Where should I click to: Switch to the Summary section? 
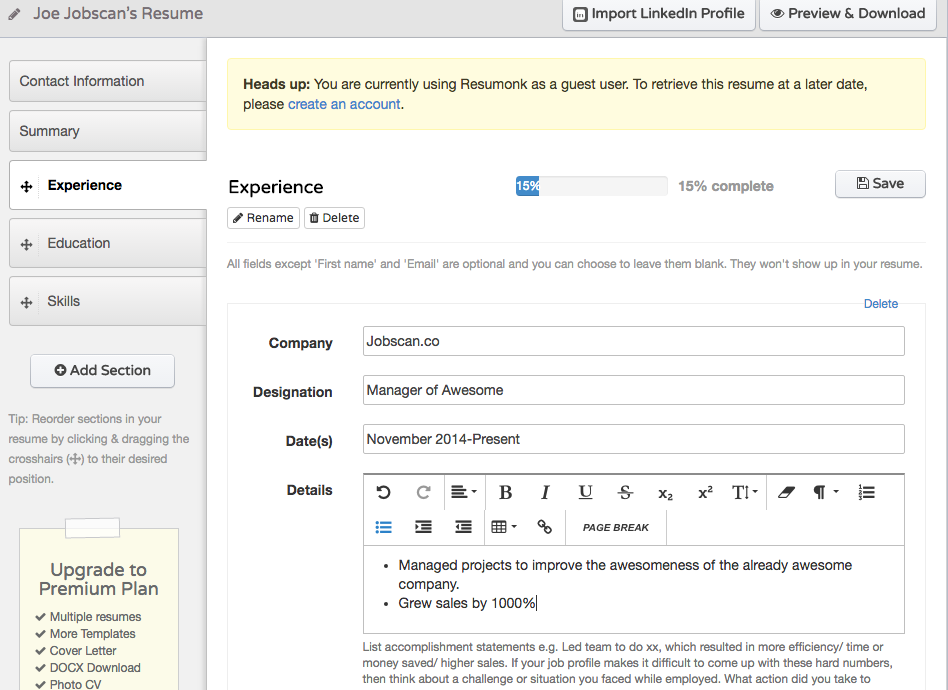pos(108,131)
